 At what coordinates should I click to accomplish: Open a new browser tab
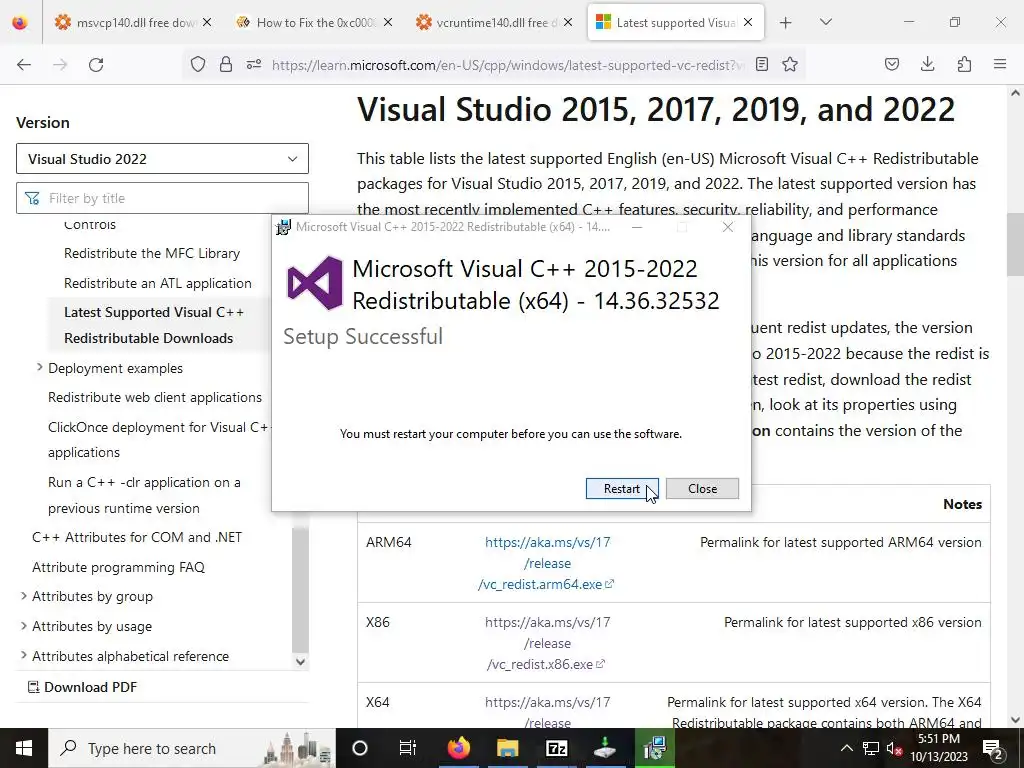786,23
